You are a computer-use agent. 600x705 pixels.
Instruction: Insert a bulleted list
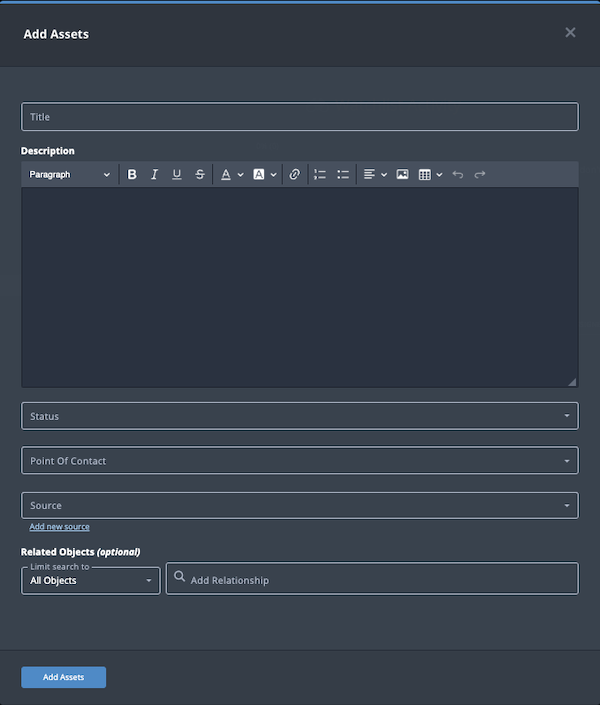343,174
